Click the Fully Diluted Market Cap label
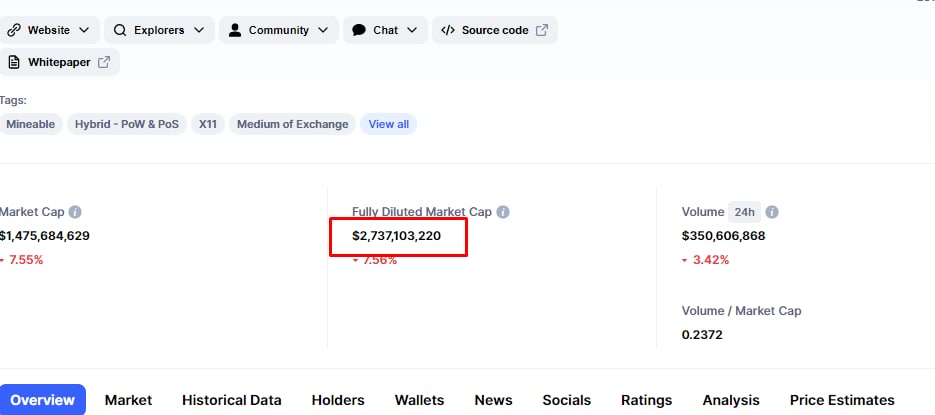 click(422, 212)
